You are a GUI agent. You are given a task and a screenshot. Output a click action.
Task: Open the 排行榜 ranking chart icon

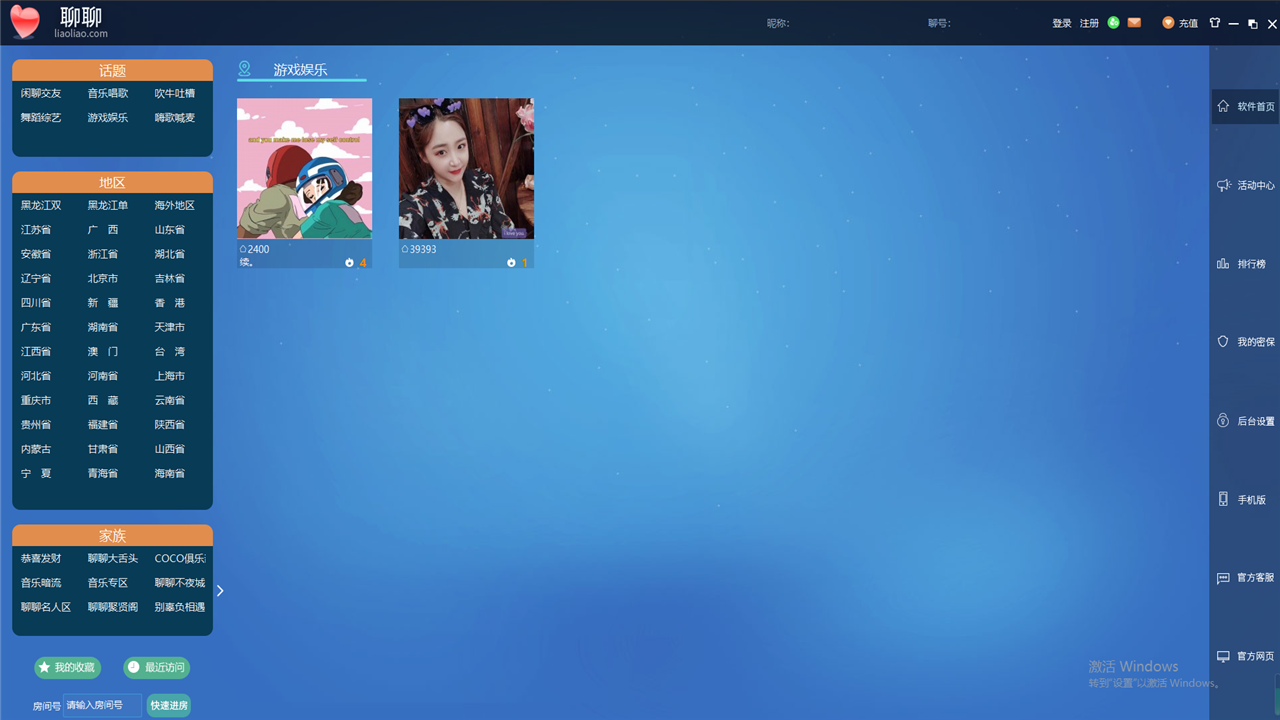coord(1223,264)
